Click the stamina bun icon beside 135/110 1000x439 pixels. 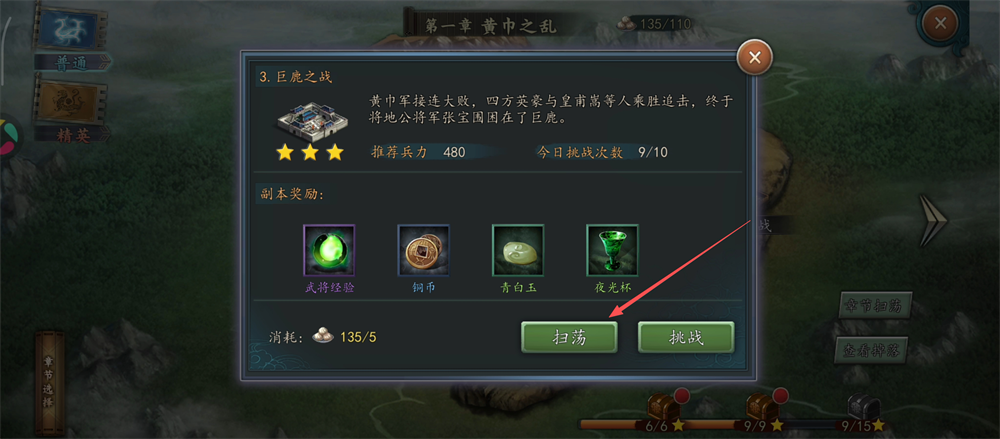coord(626,24)
